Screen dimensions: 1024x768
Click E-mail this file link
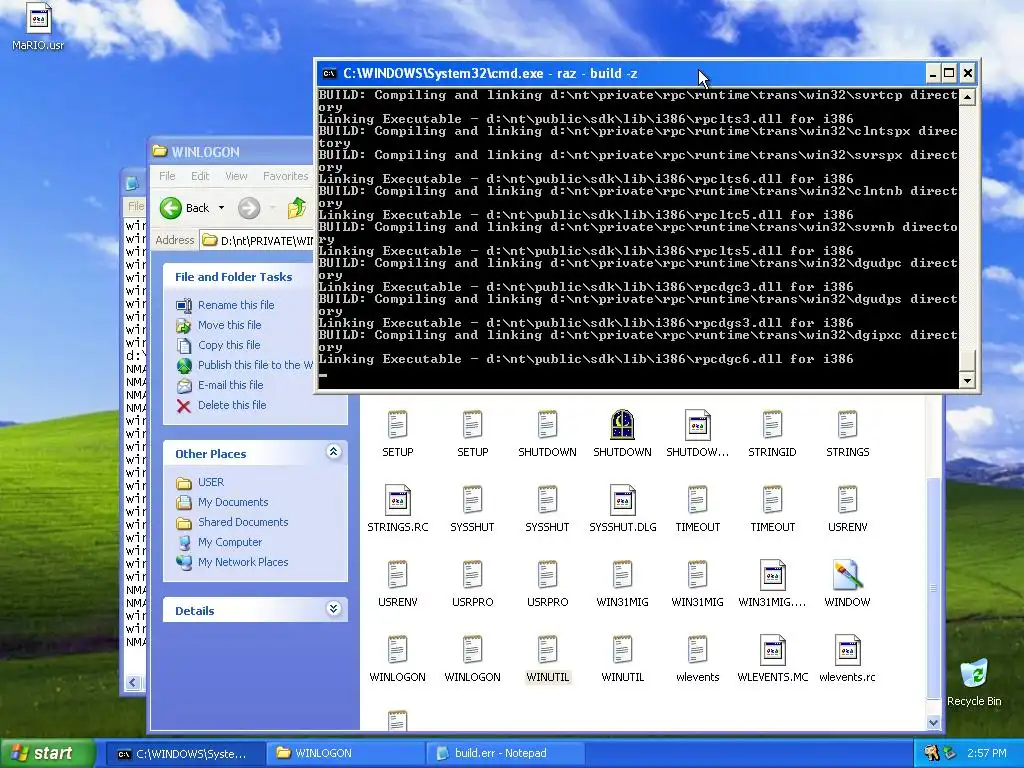click(231, 385)
